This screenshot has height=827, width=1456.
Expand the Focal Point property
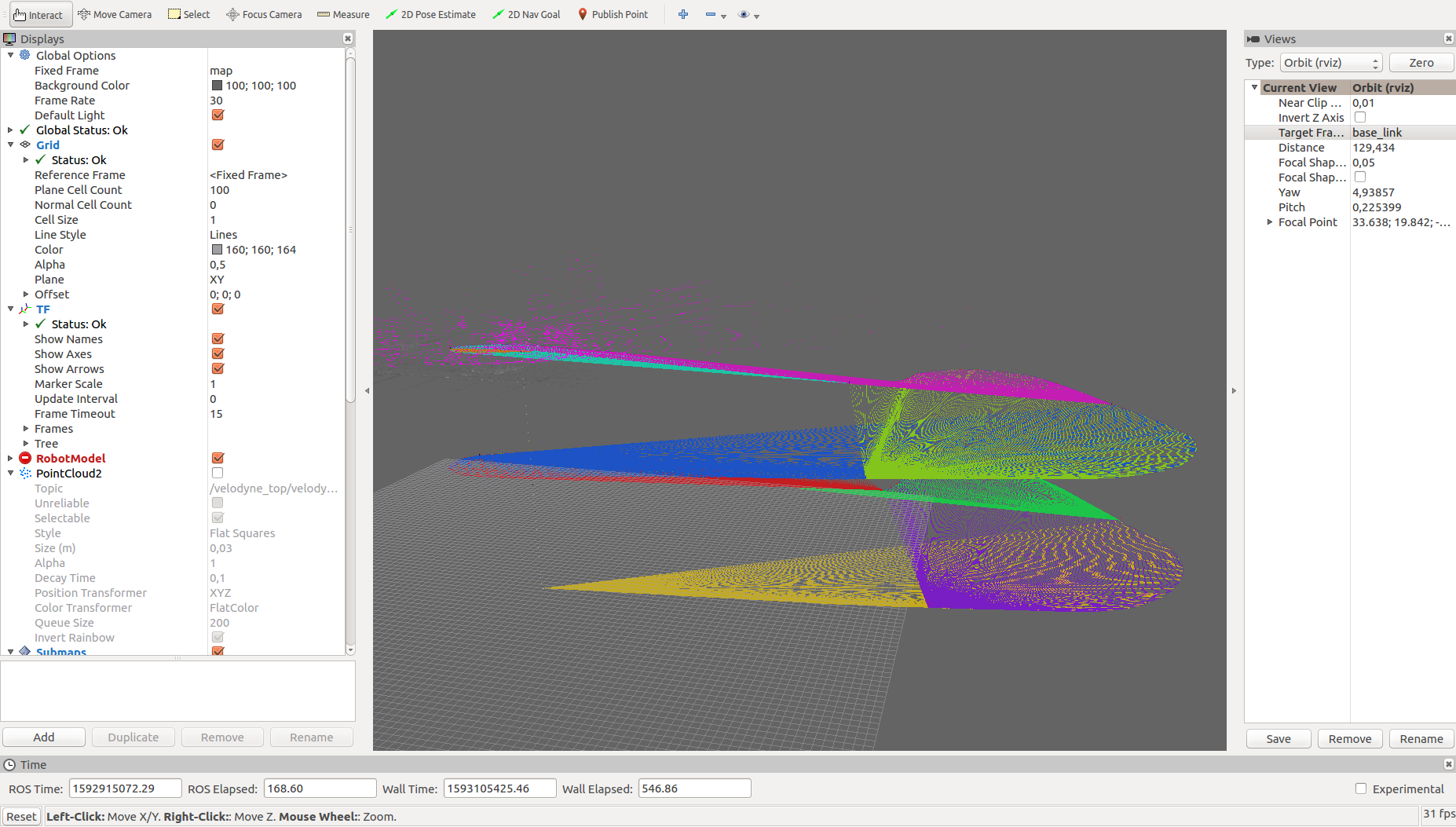tap(1270, 222)
